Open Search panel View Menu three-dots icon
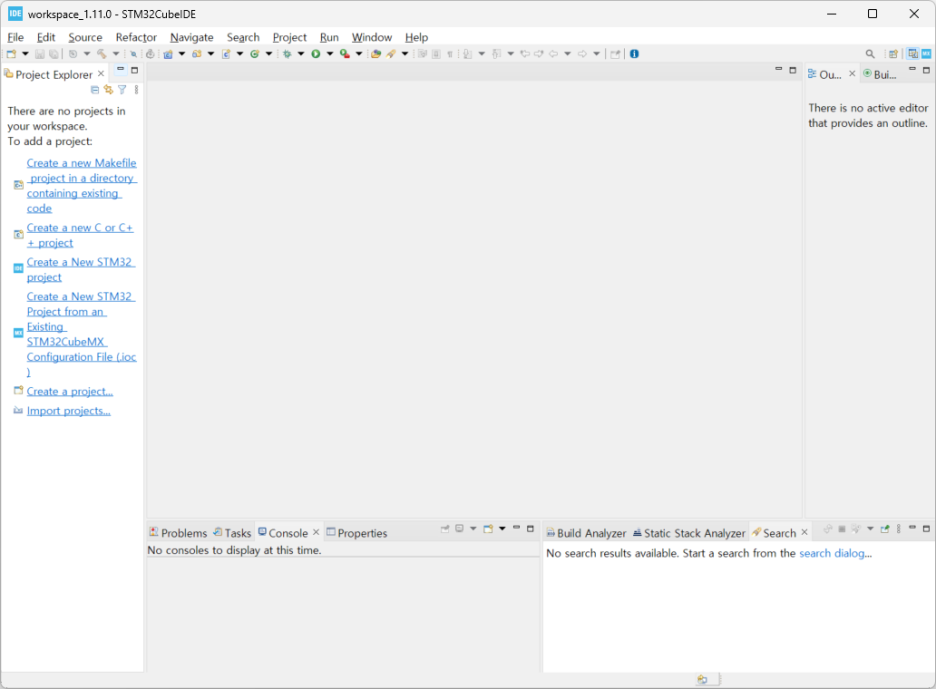 click(898, 529)
